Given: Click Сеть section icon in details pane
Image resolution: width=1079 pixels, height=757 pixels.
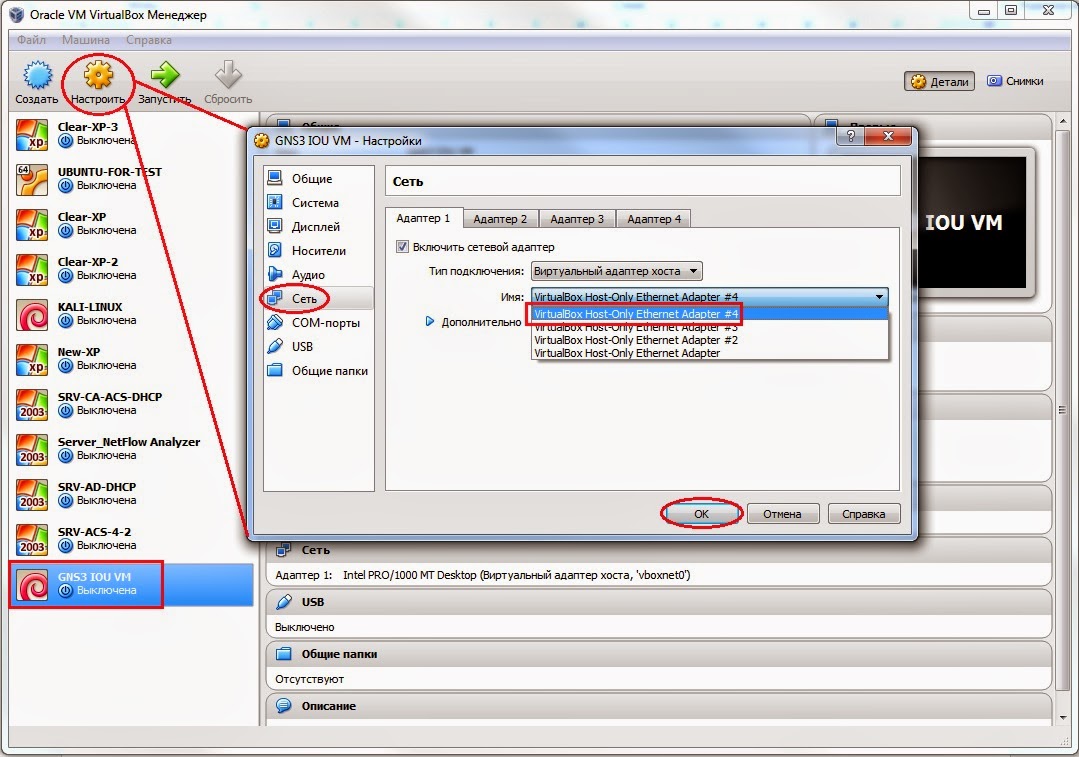Looking at the screenshot, I should pos(284,550).
